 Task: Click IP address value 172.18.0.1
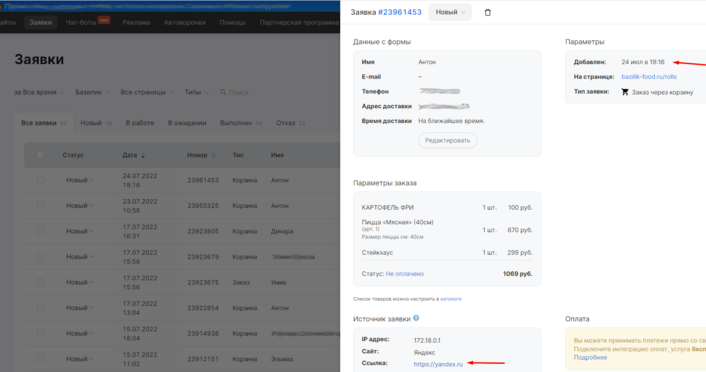pos(427,340)
